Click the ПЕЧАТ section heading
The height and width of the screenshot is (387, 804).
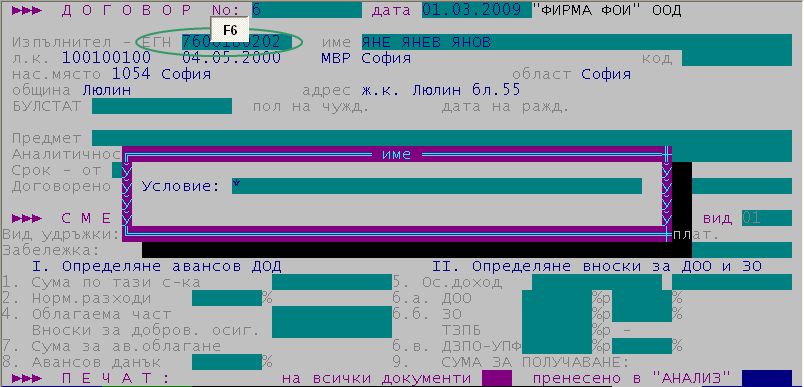pyautogui.click(x=116, y=378)
